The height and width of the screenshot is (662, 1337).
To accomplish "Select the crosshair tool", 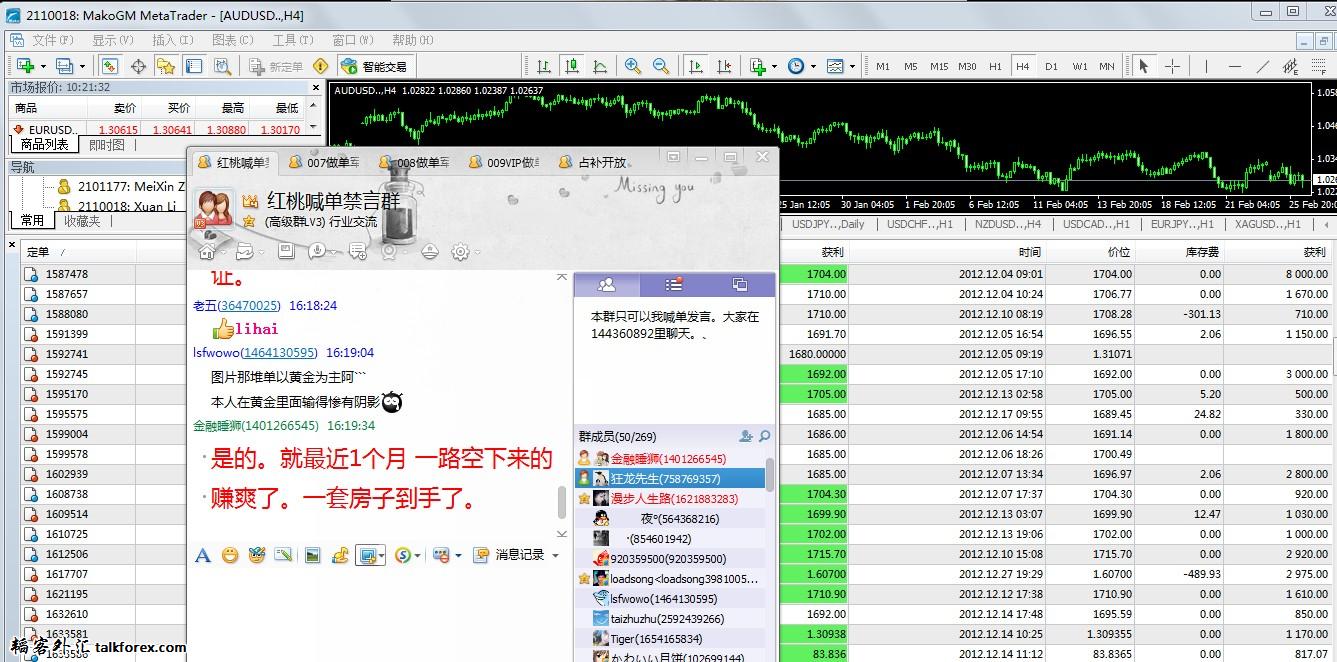I will coord(1172,66).
